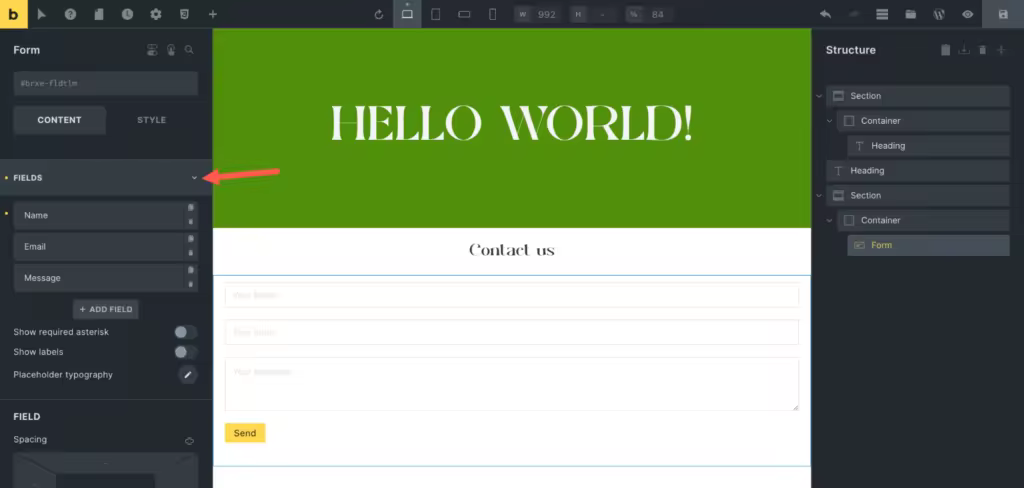Switch to the STYLE tab

[152, 120]
